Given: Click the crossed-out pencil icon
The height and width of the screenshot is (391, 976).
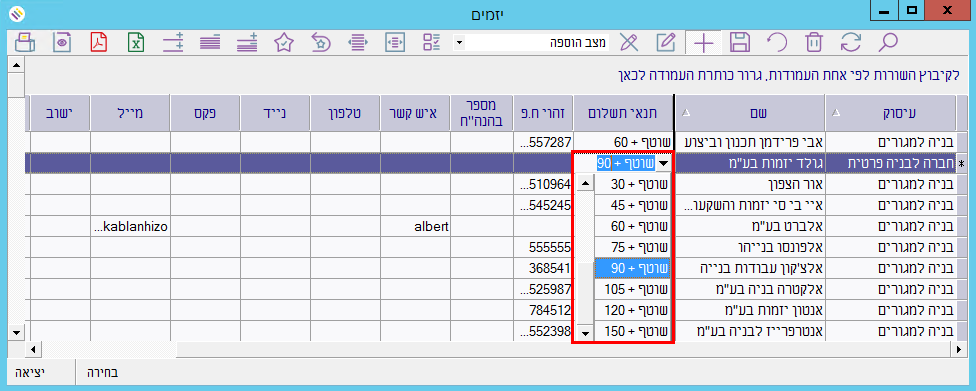Looking at the screenshot, I should click(629, 42).
